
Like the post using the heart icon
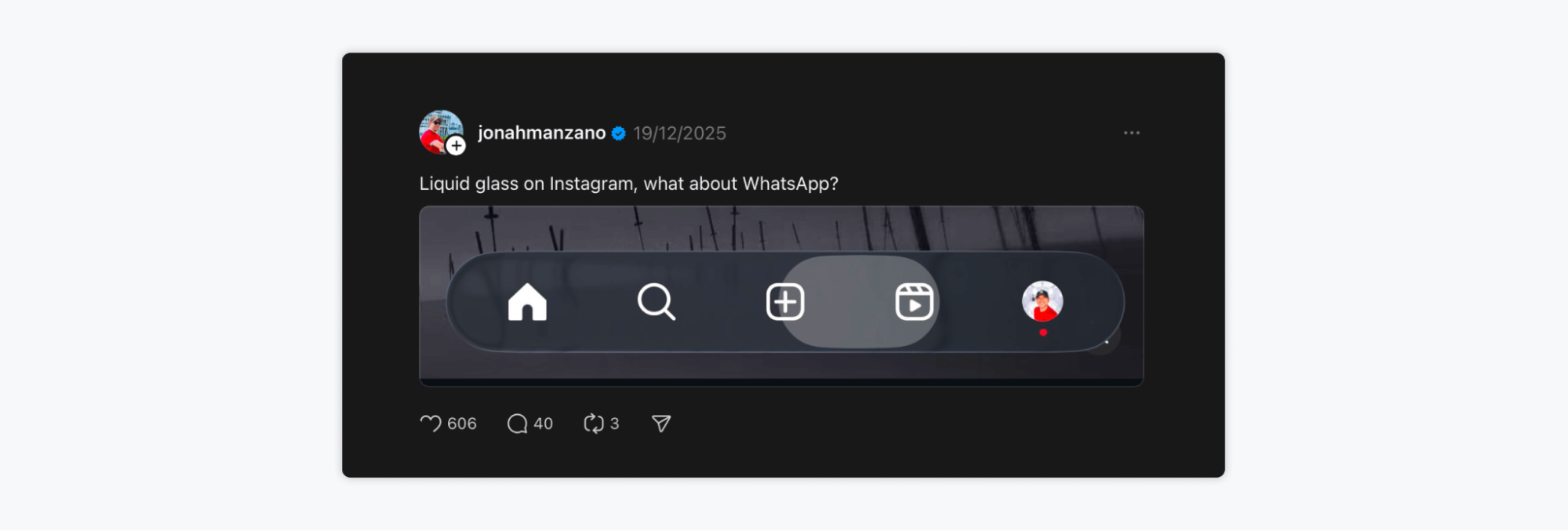431,423
